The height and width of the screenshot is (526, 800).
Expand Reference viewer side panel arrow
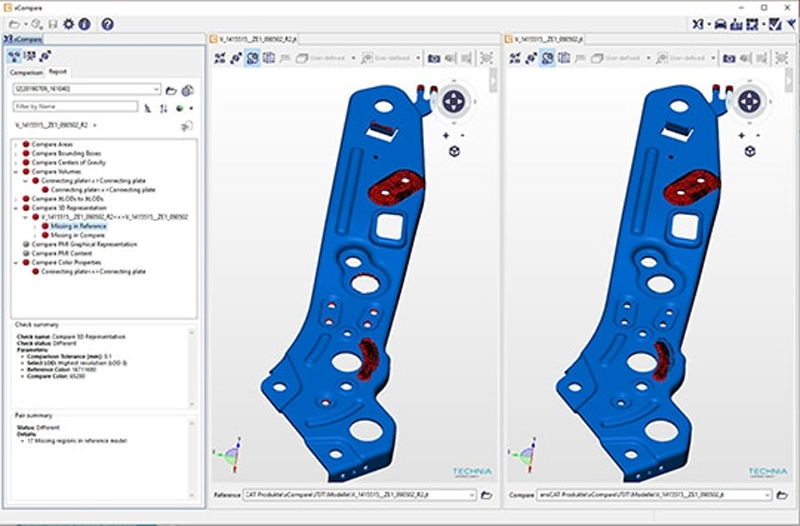point(493,80)
